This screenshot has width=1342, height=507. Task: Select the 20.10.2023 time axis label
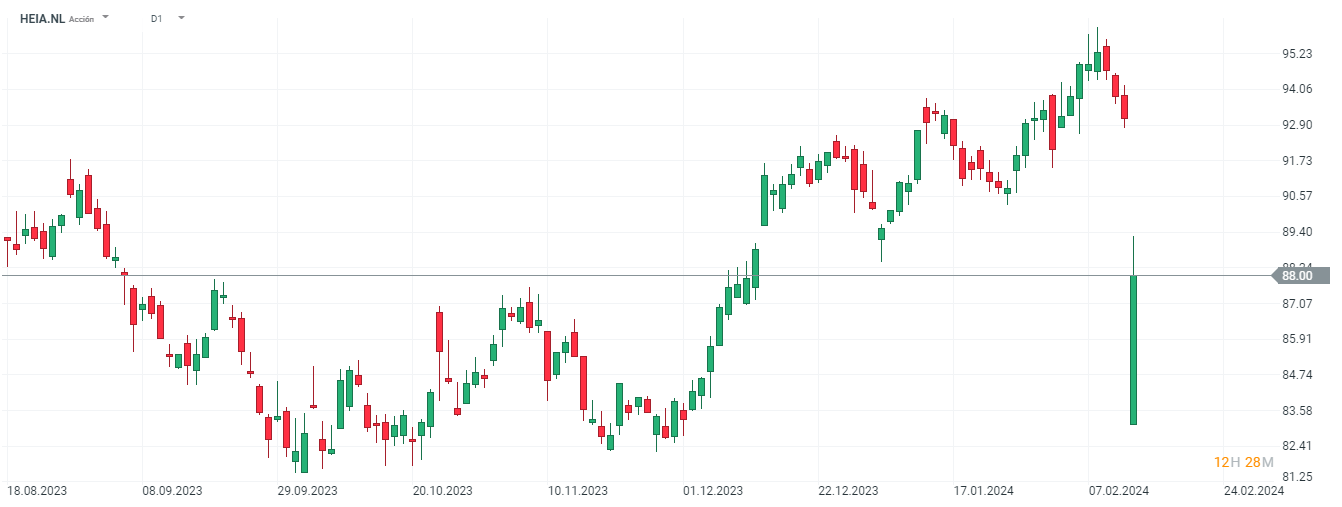point(443,491)
